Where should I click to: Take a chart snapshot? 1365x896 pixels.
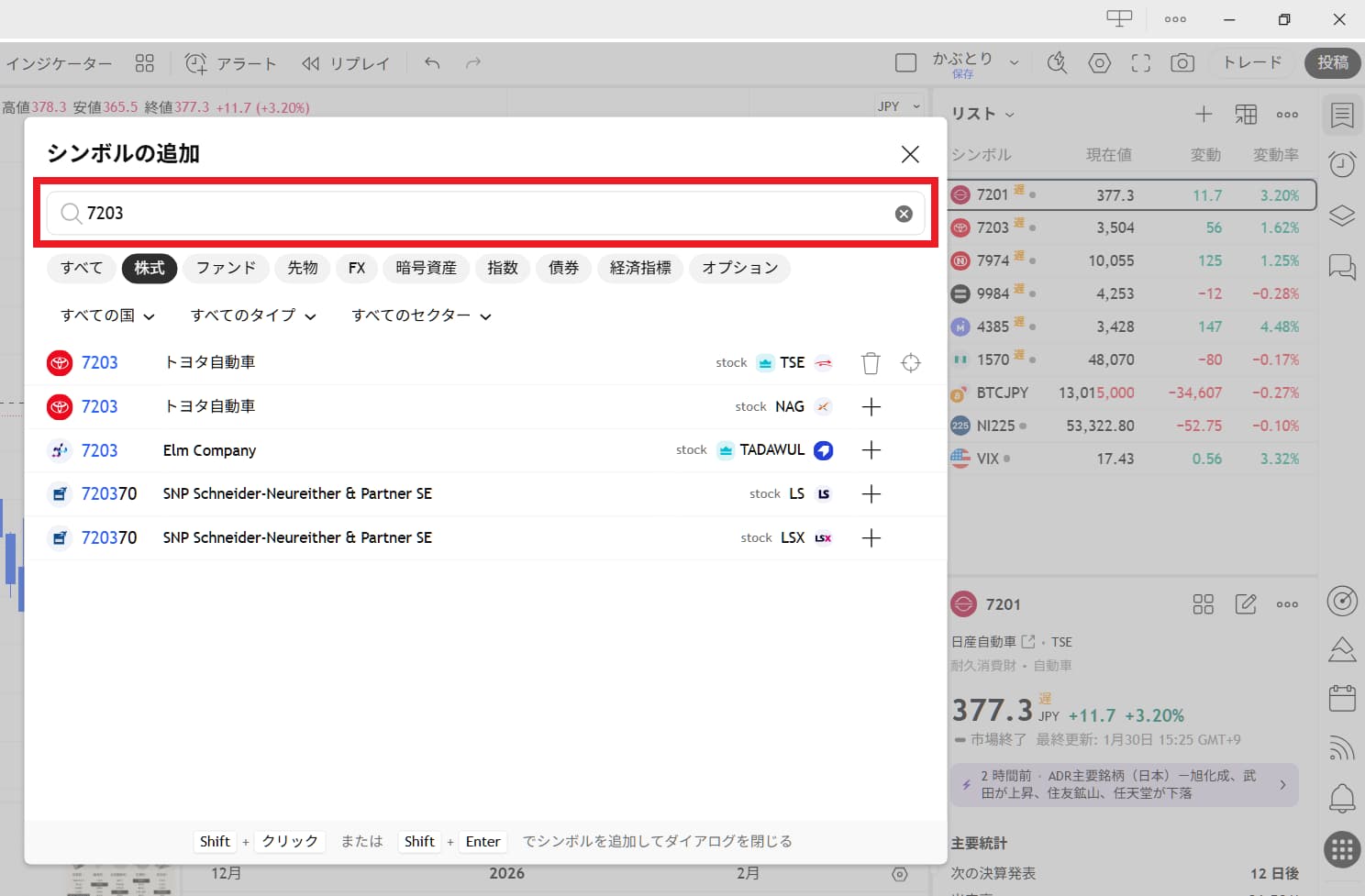pyautogui.click(x=1182, y=62)
